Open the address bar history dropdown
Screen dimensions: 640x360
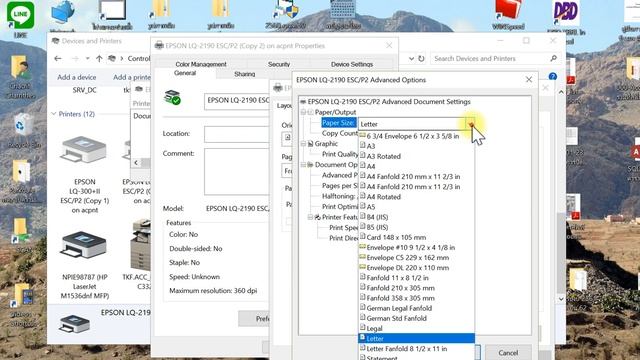(x=411, y=59)
